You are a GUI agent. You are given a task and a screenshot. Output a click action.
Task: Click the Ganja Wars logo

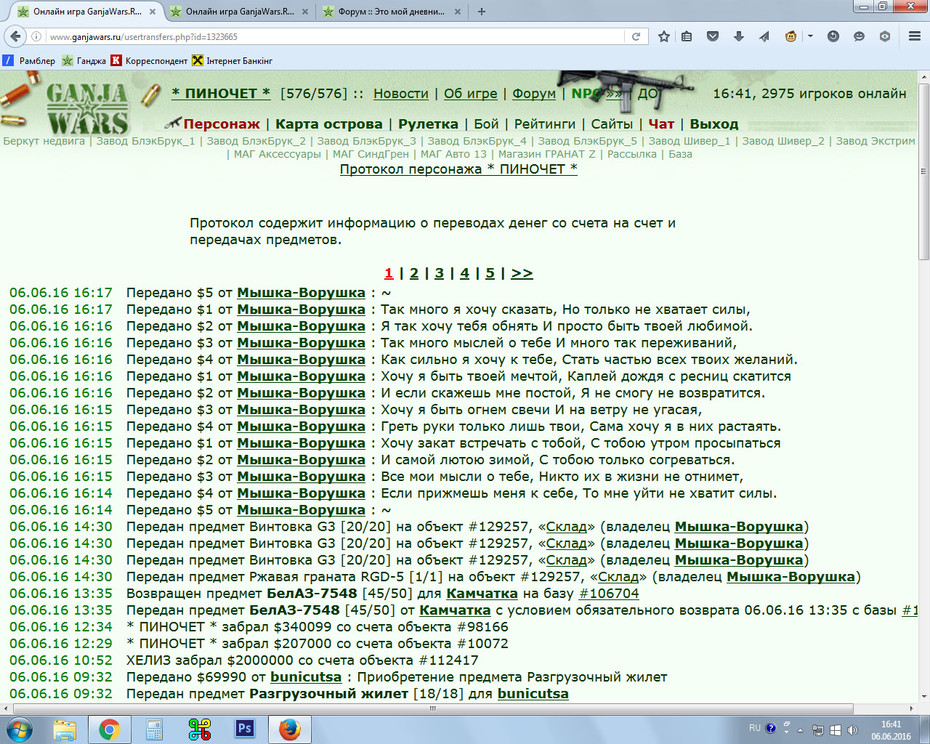tap(88, 108)
